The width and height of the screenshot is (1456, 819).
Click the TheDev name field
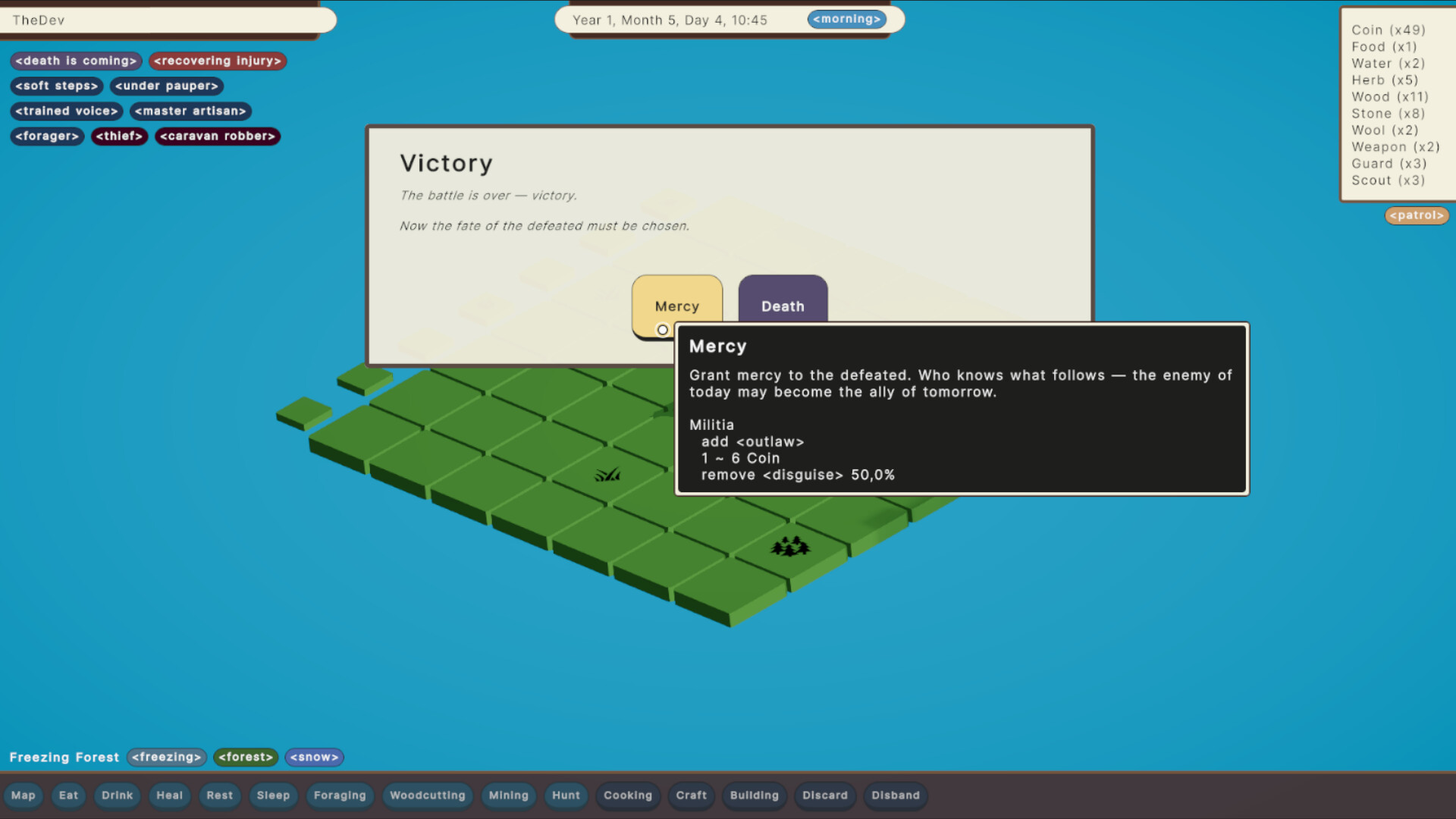[168, 20]
